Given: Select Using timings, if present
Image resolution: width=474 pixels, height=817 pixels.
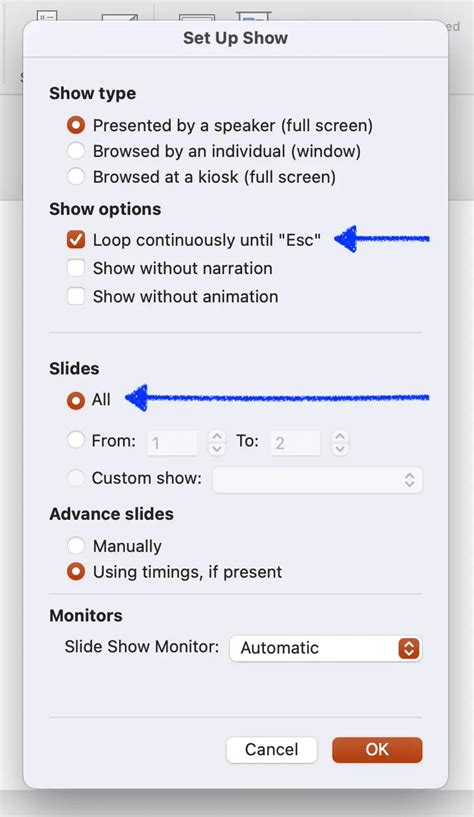Looking at the screenshot, I should pyautogui.click(x=76, y=572).
